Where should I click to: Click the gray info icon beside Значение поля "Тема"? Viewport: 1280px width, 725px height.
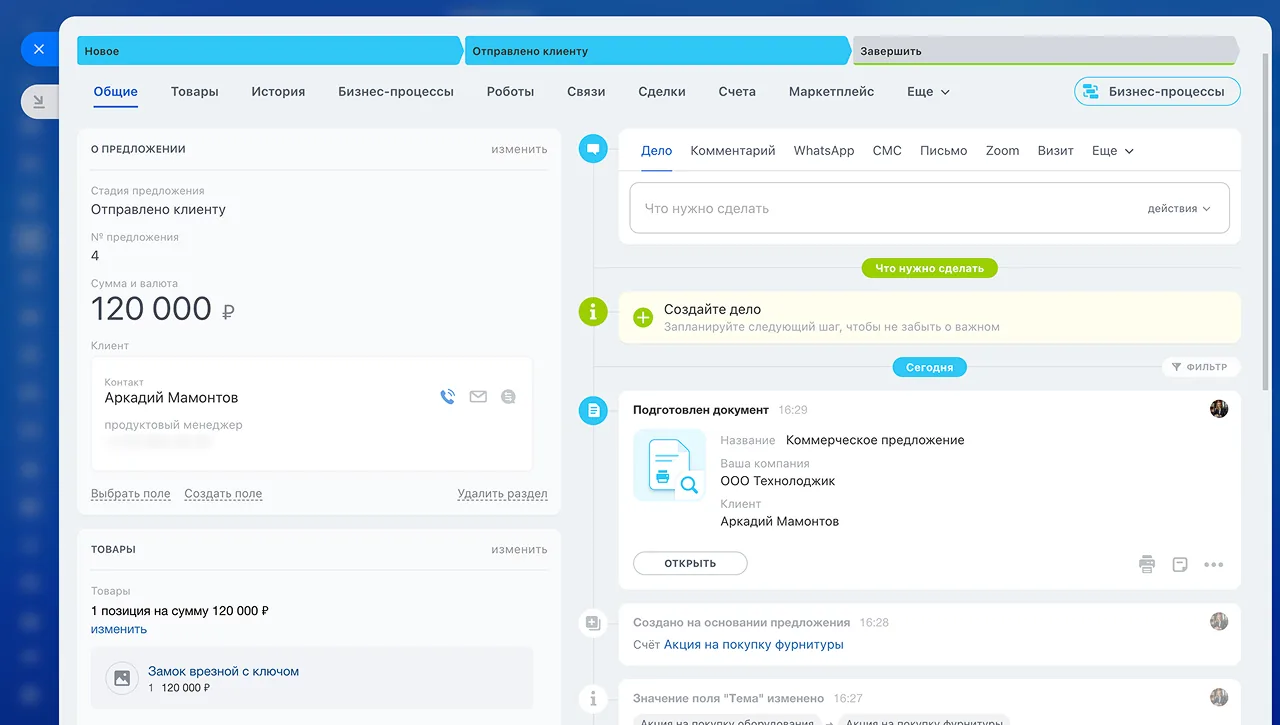point(594,698)
